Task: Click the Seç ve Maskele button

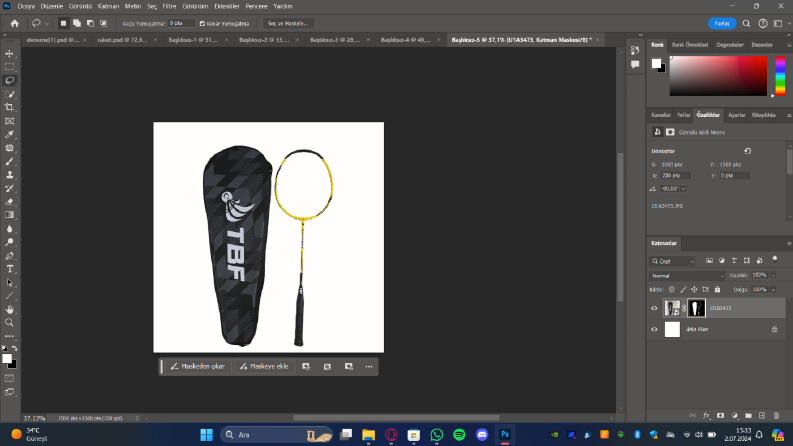Action: pyautogui.click(x=288, y=23)
